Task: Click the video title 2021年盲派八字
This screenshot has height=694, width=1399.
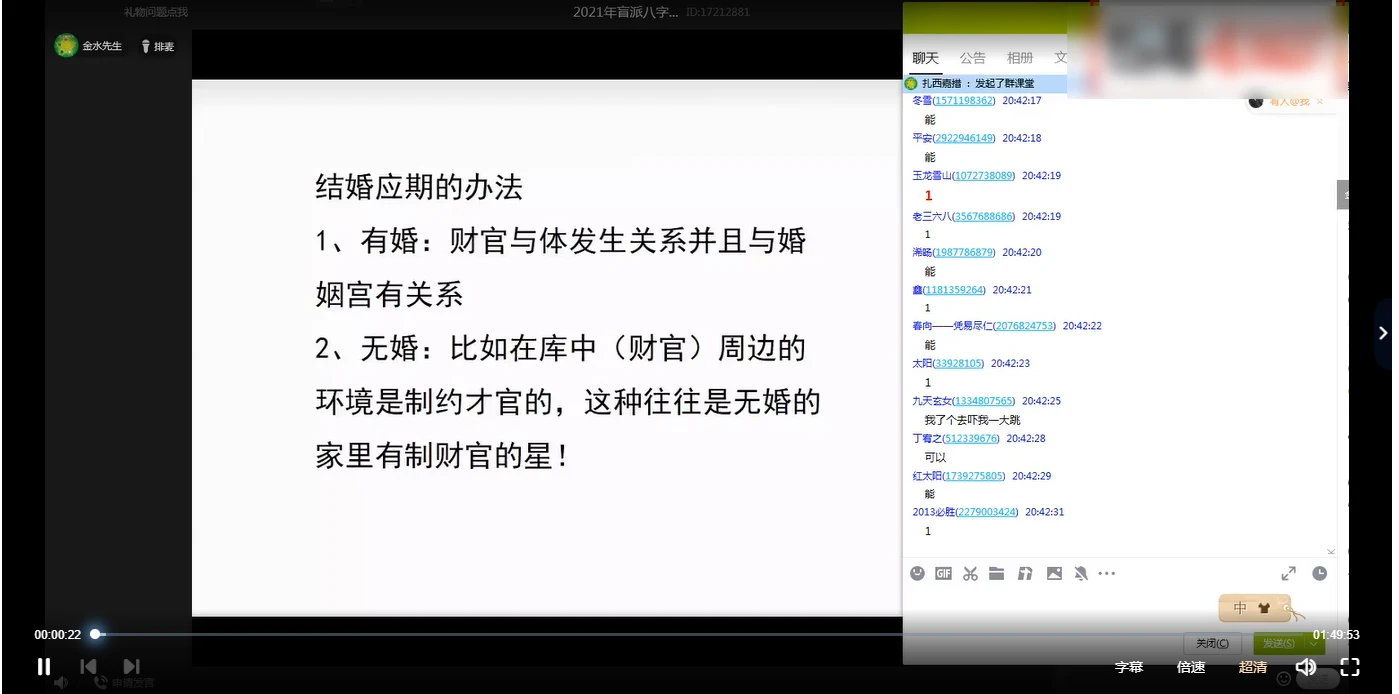Action: (626, 12)
